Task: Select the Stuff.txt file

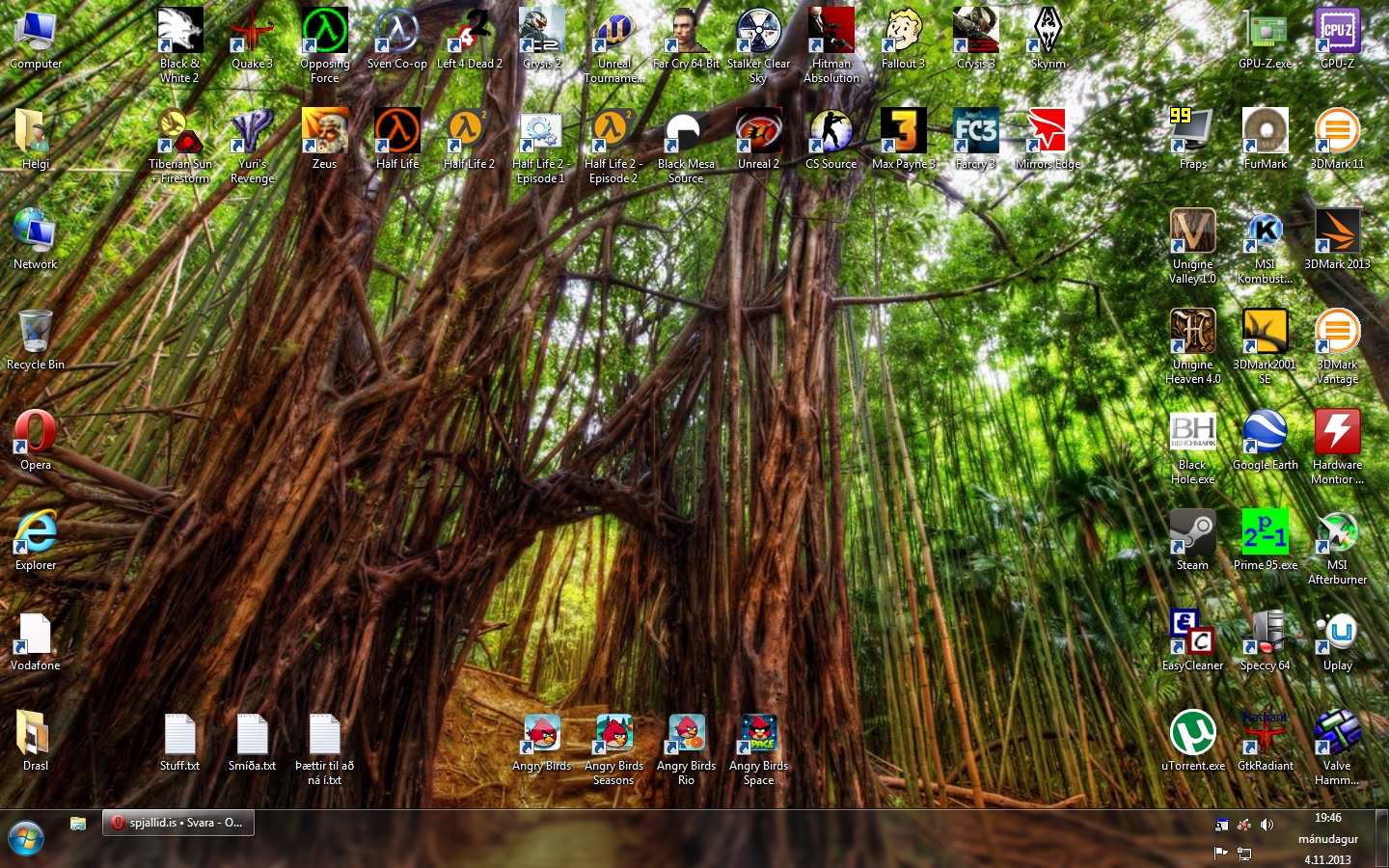Action: click(179, 735)
